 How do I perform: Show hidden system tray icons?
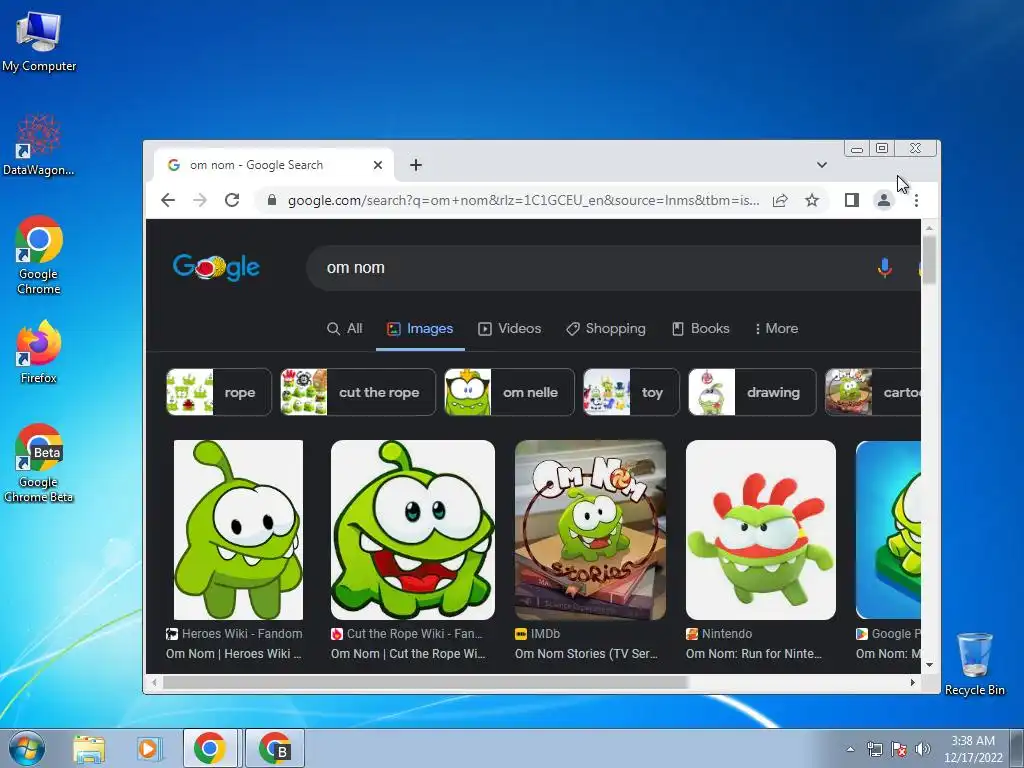(x=850, y=749)
